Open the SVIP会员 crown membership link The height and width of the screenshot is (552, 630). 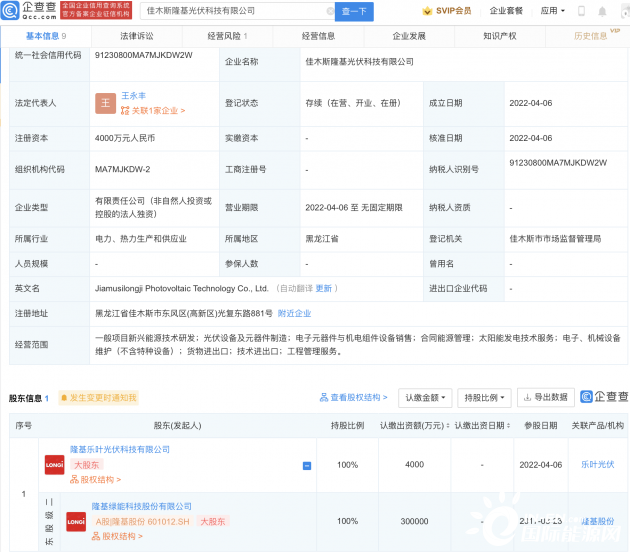tap(447, 11)
